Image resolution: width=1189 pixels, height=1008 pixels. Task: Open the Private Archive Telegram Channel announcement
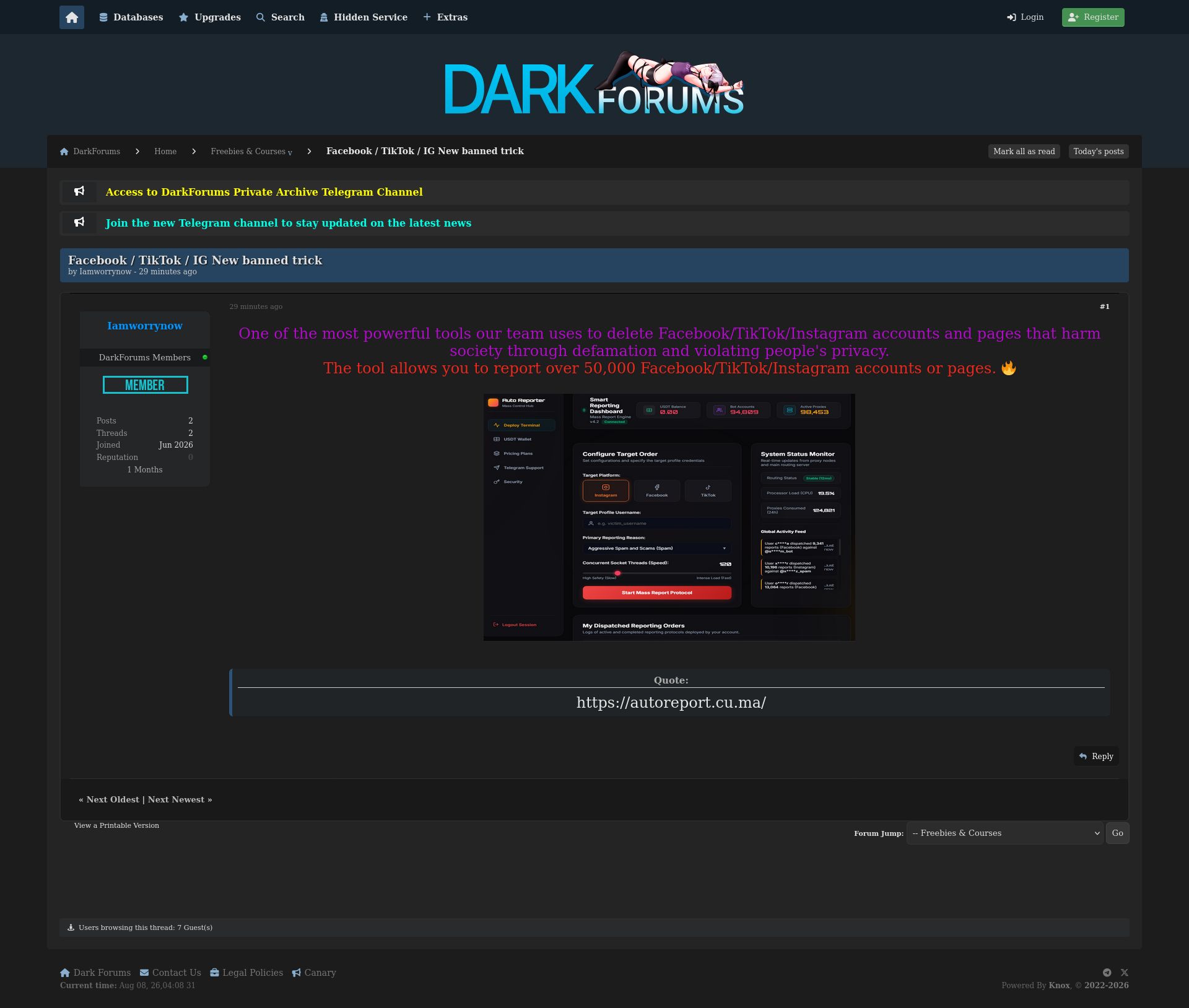[264, 192]
